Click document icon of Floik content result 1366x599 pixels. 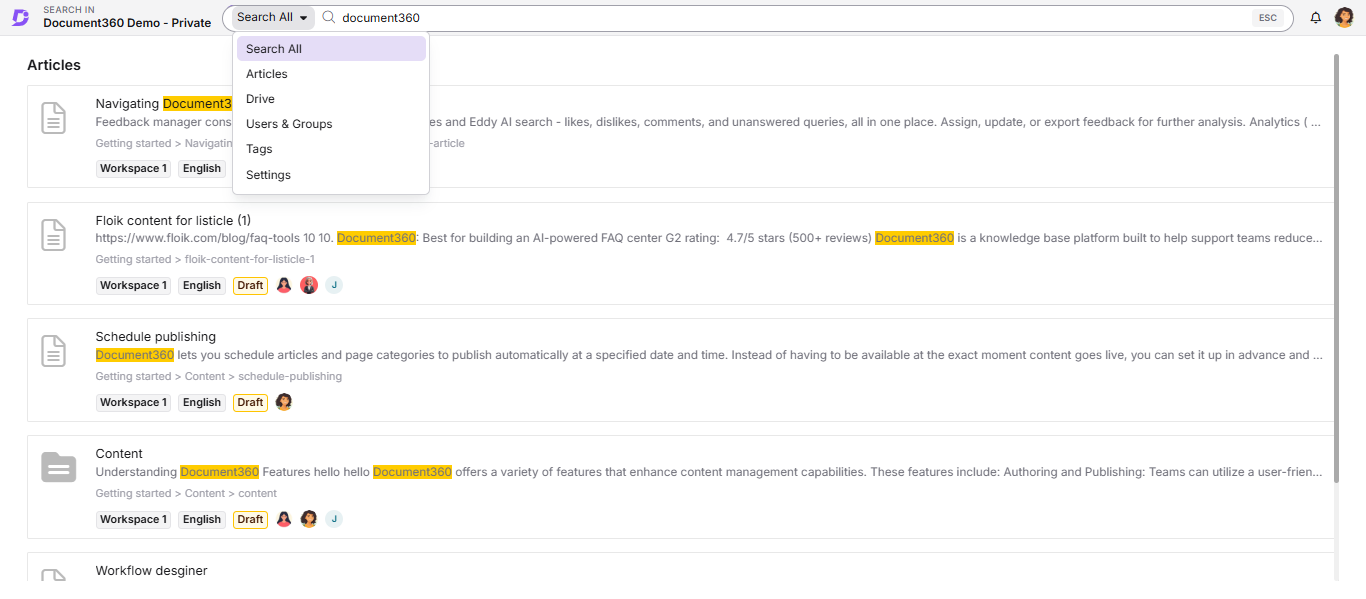[x=53, y=235]
